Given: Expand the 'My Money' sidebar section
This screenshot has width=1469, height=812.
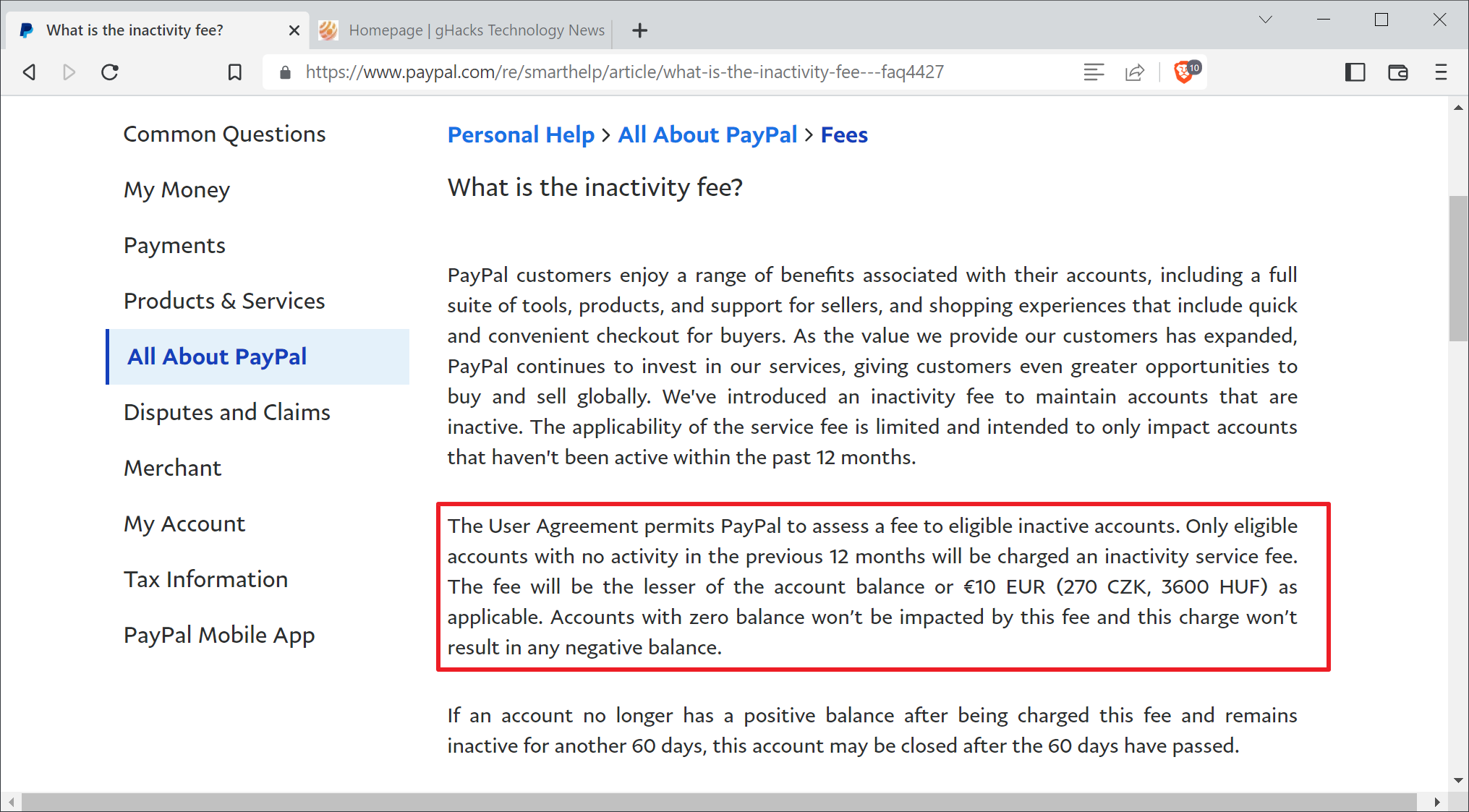Looking at the screenshot, I should [177, 189].
